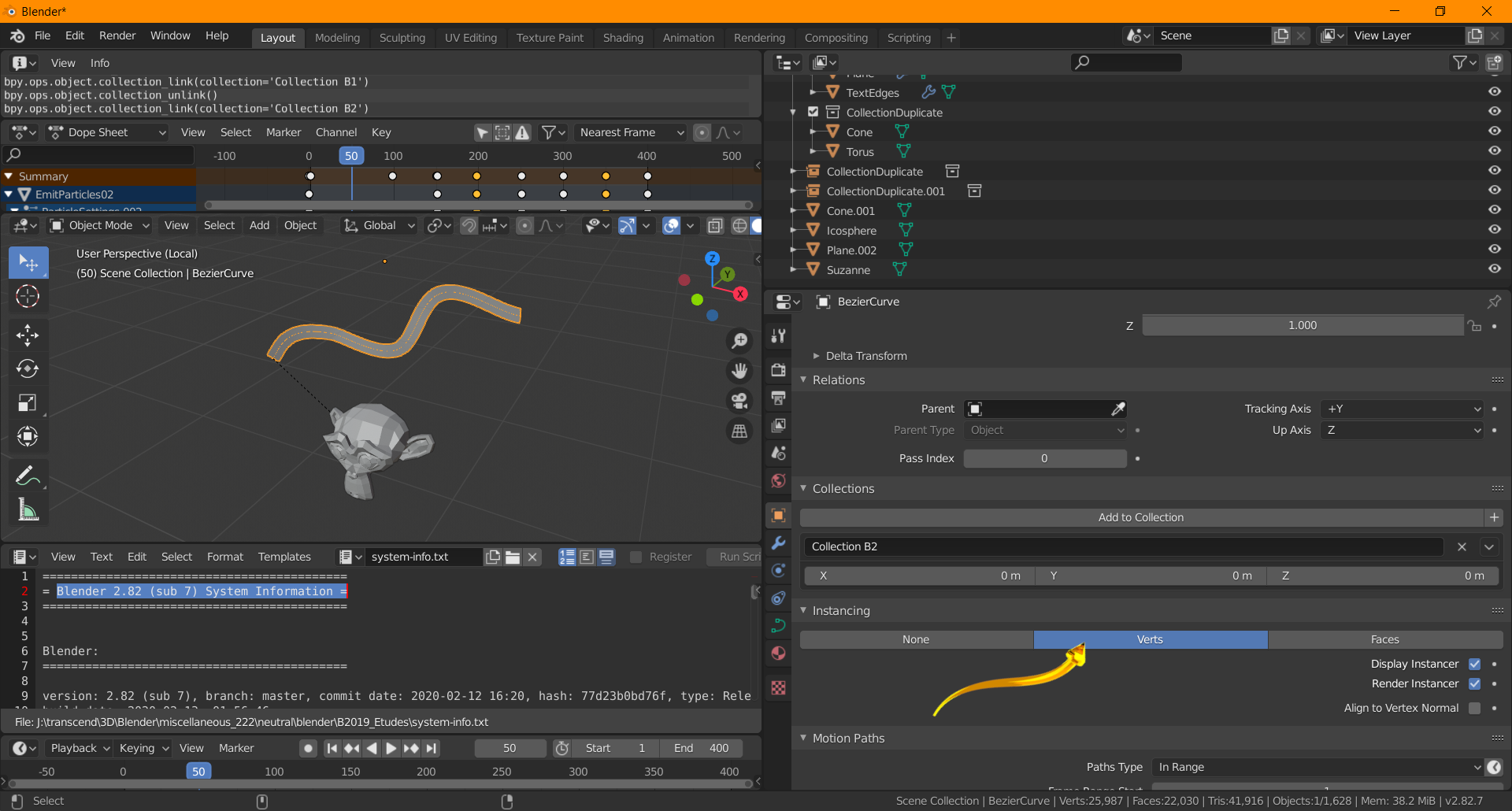
Task: Click the Play animation button
Action: (x=391, y=748)
